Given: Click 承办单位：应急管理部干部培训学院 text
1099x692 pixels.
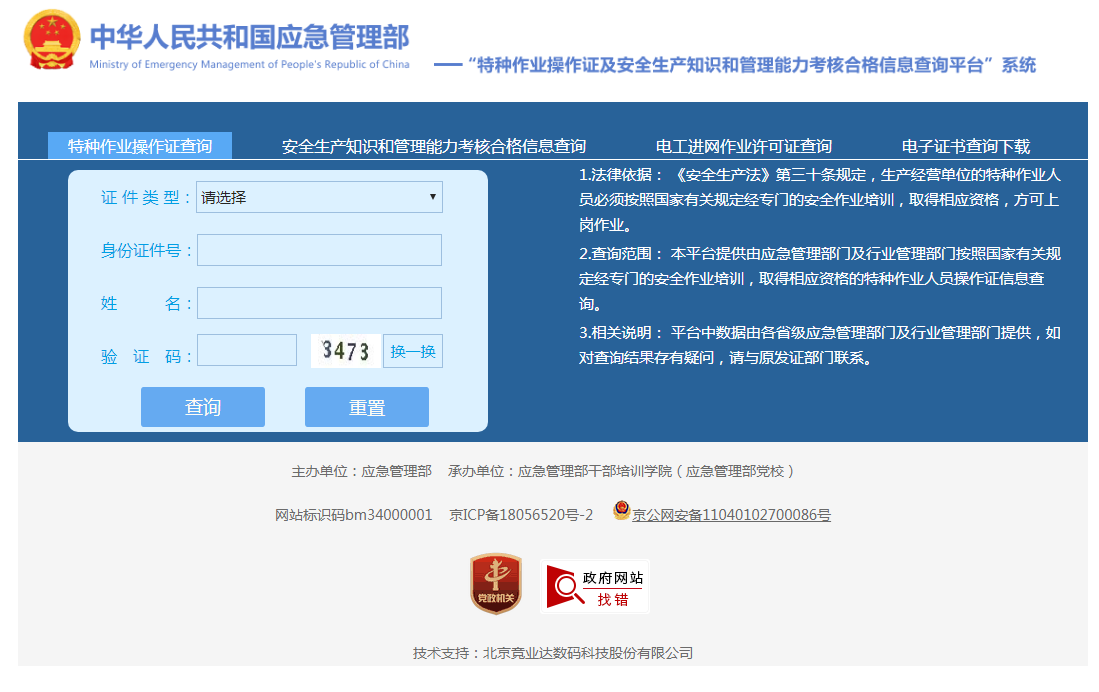Looking at the screenshot, I should click(621, 471).
